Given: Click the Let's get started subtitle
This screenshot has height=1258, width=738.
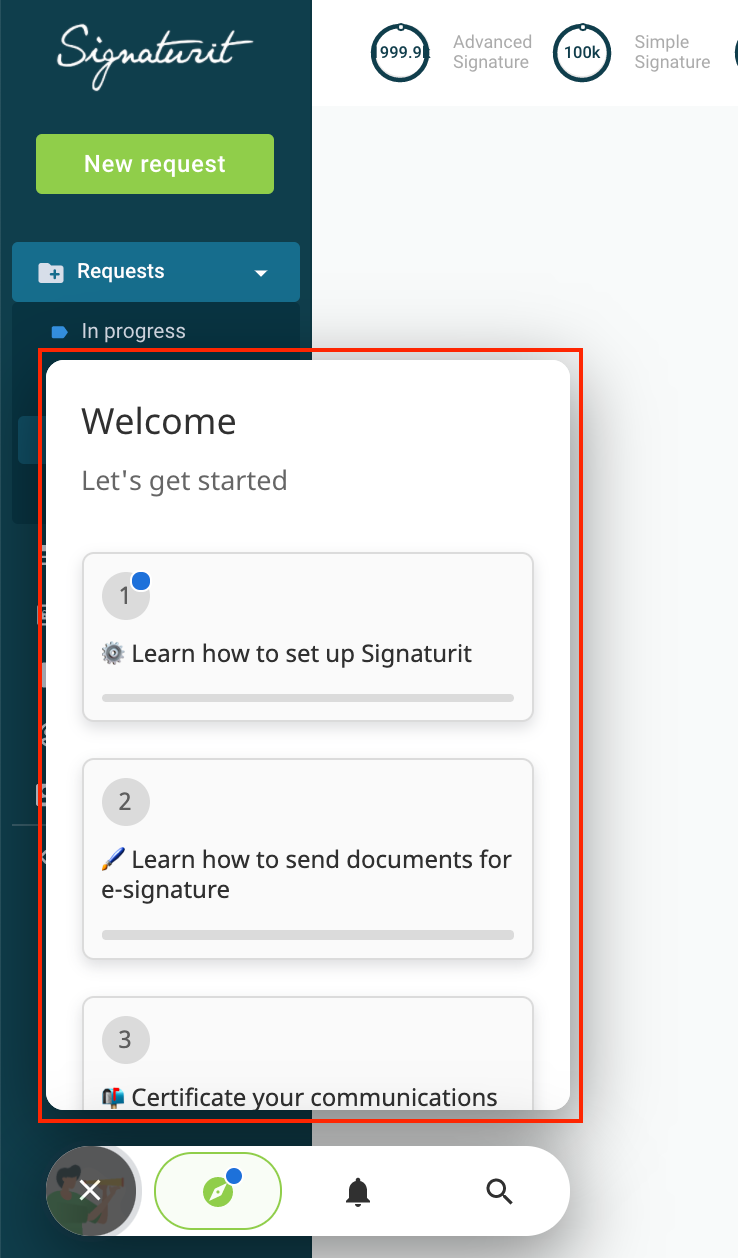Looking at the screenshot, I should pyautogui.click(x=184, y=481).
